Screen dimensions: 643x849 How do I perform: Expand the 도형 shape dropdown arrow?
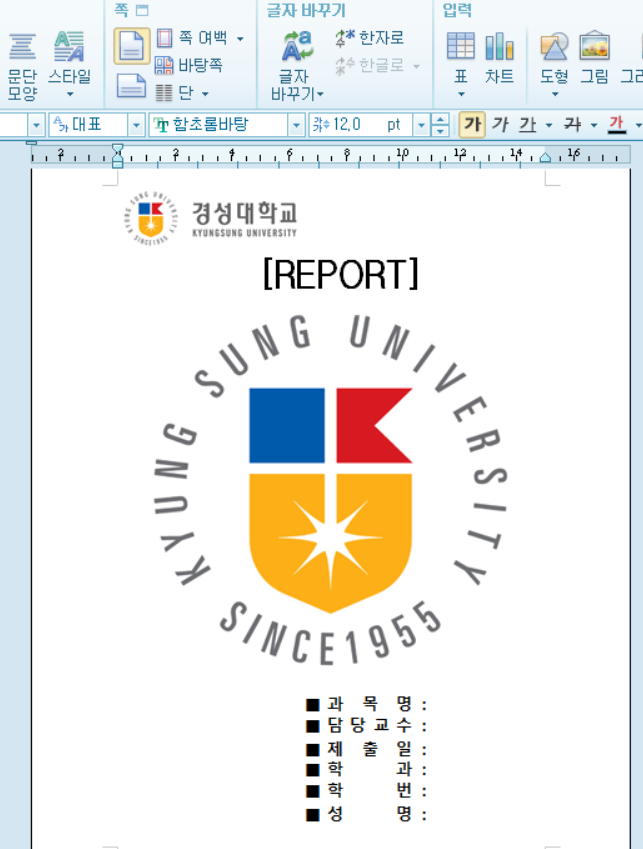tap(555, 95)
